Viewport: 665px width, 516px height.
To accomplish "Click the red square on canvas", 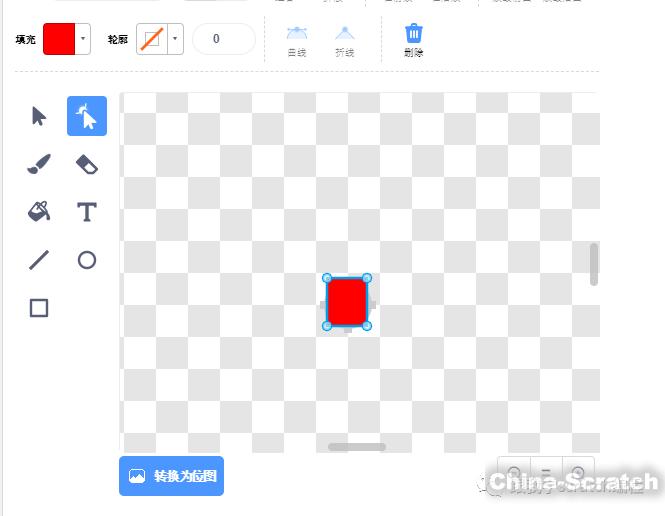I will point(347,302).
